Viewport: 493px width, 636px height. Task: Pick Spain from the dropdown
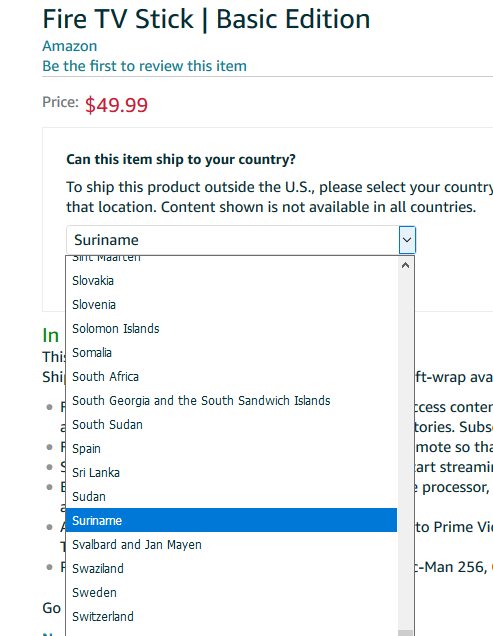[x=231, y=449]
